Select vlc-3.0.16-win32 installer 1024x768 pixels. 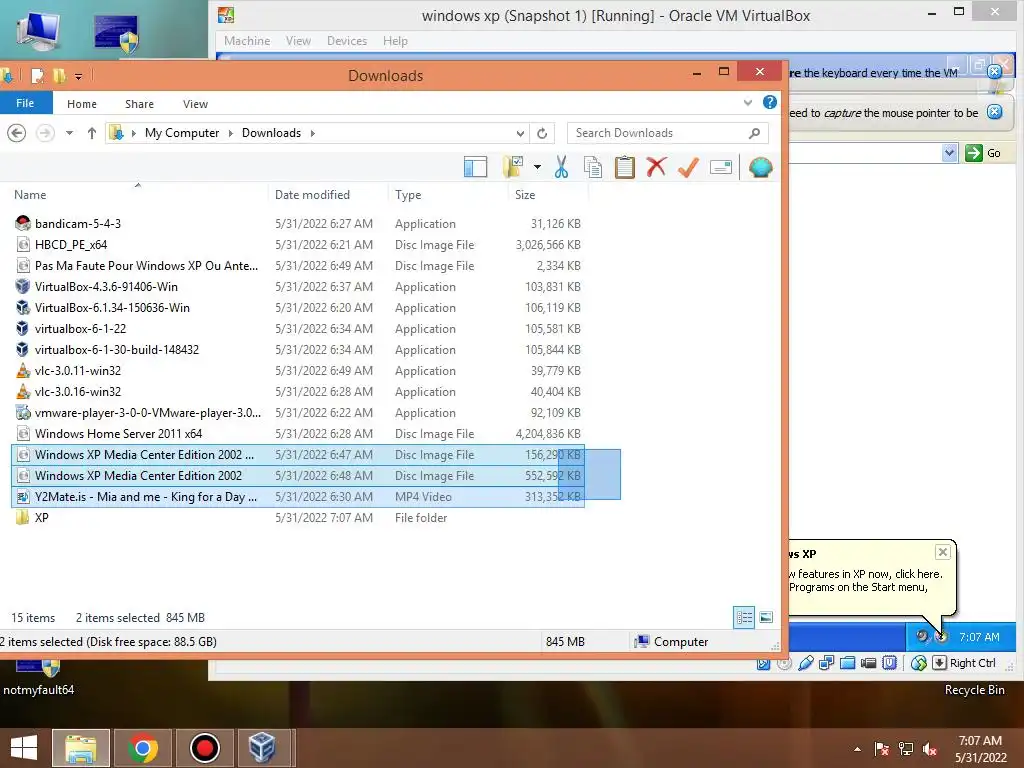78,391
